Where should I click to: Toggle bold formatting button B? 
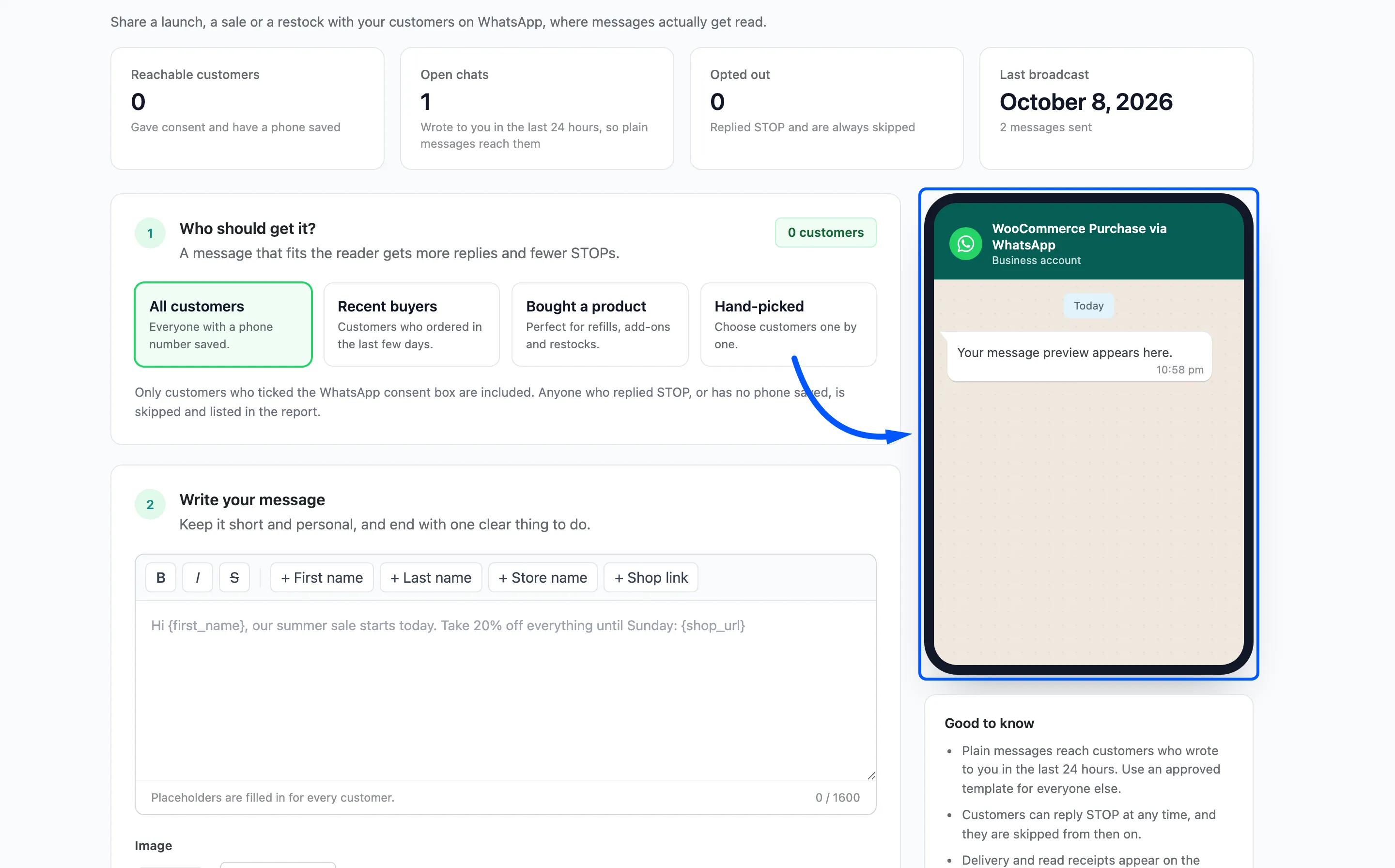[161, 577]
